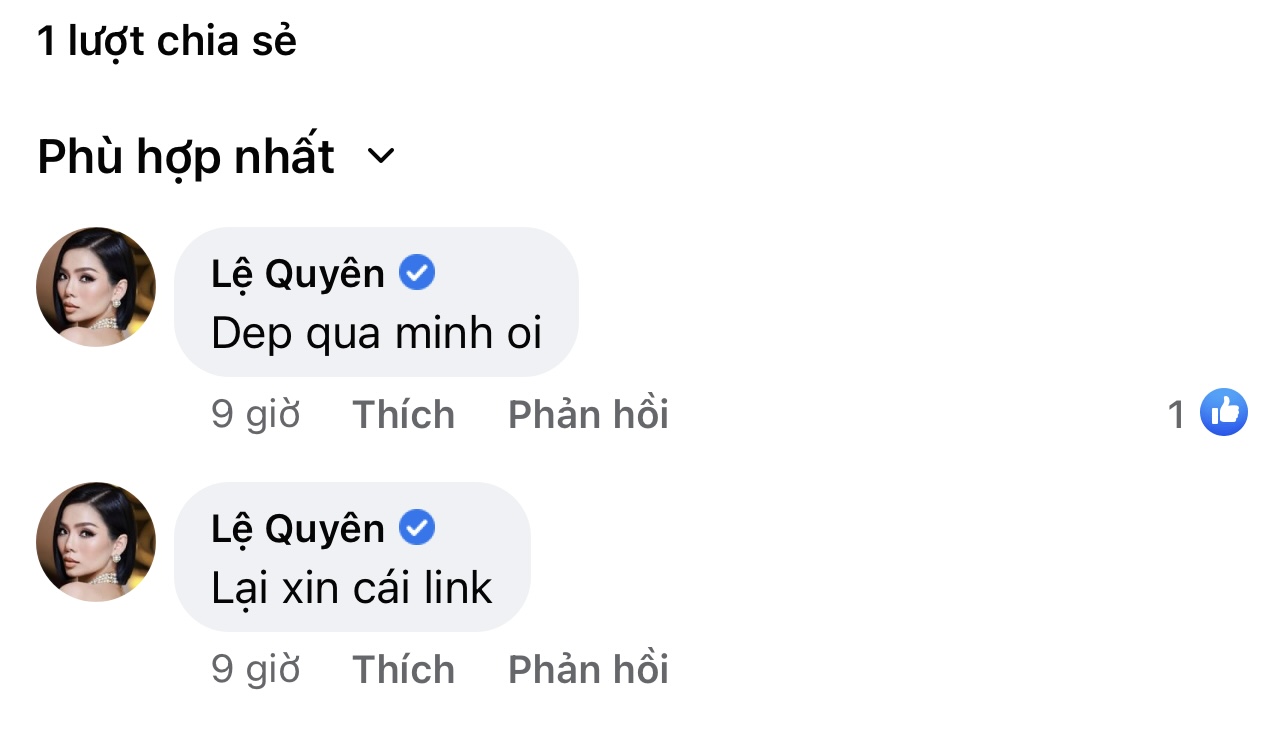1284x735 pixels.
Task: View the reaction count '1' on first comment
Action: tap(1177, 414)
